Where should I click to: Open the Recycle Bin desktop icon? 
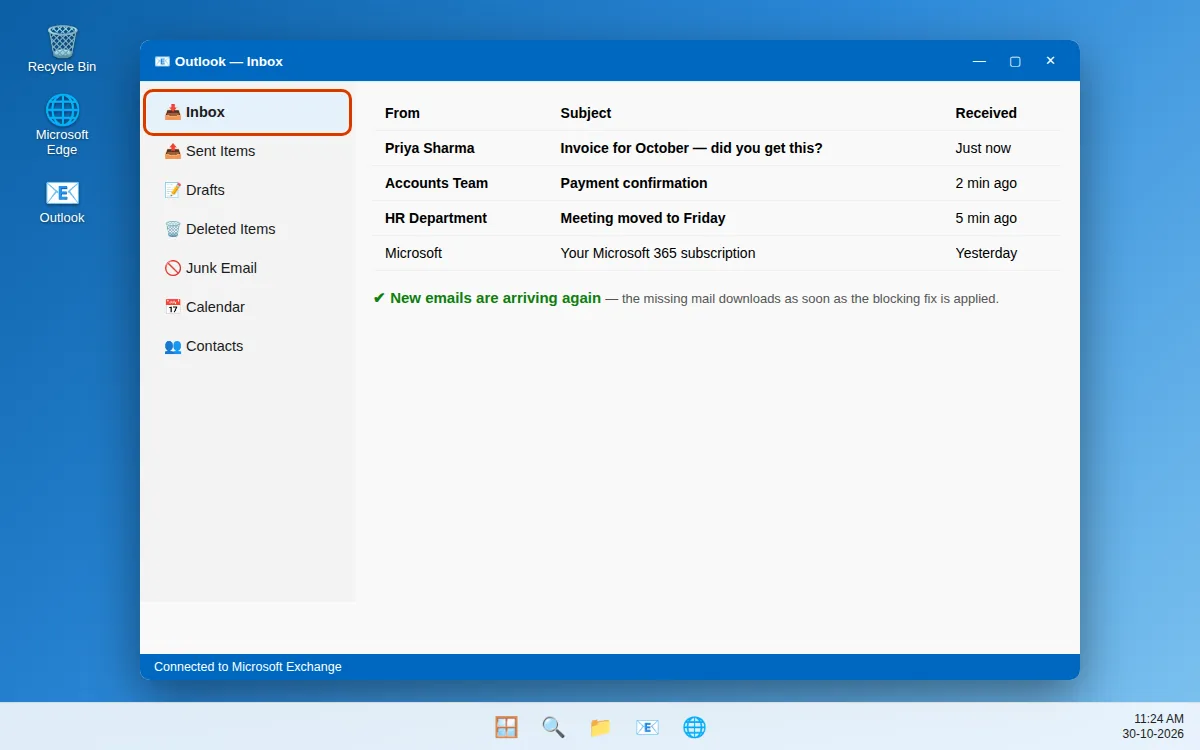click(62, 49)
